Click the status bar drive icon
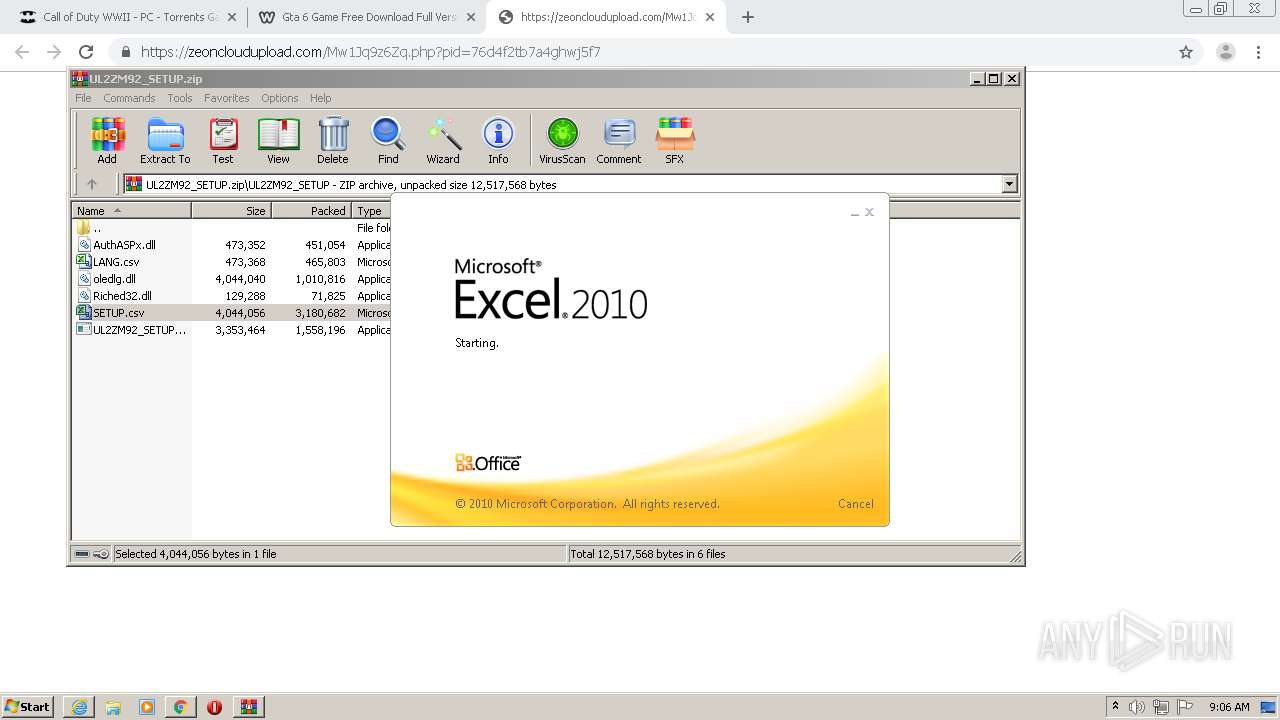 [x=82, y=554]
